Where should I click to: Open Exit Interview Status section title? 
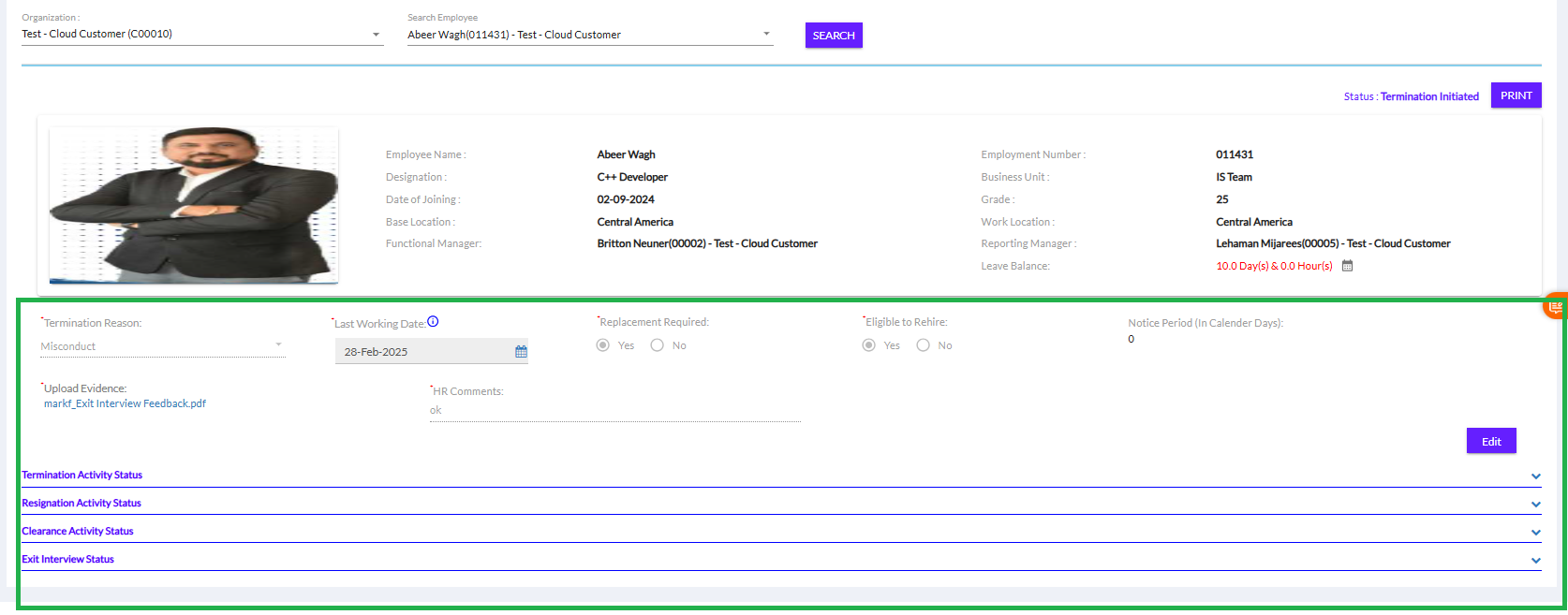pyautogui.click(x=68, y=560)
